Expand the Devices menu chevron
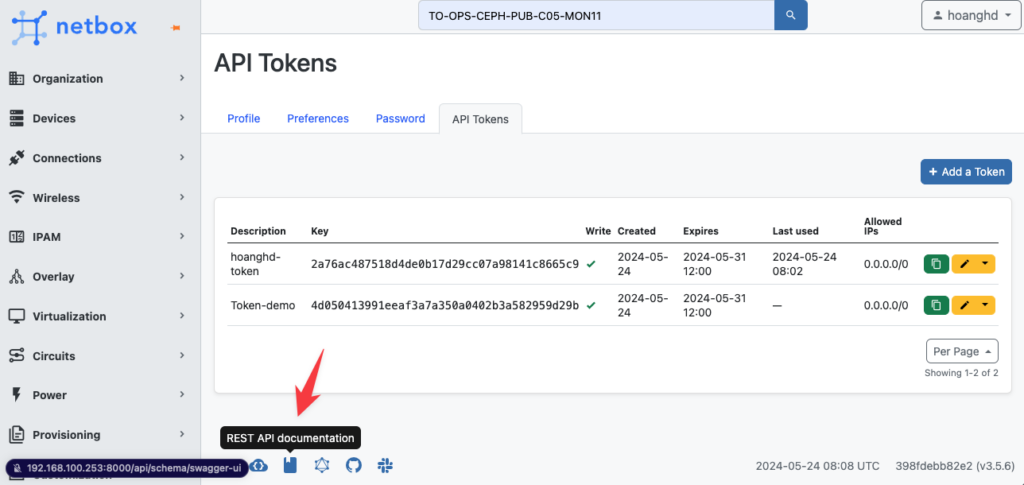The image size is (1024, 485). pyautogui.click(x=182, y=118)
